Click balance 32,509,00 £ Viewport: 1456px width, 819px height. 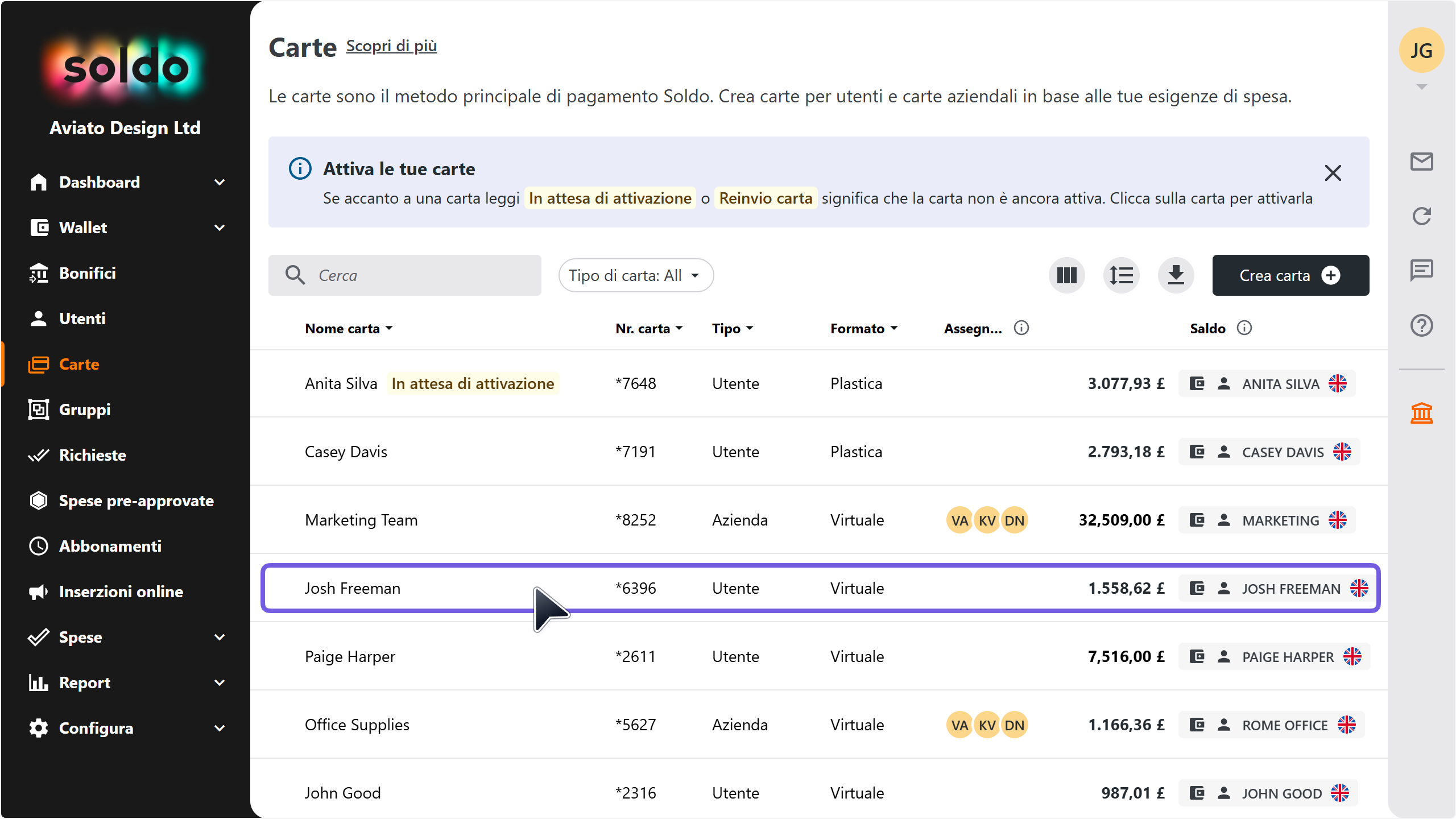1122,520
